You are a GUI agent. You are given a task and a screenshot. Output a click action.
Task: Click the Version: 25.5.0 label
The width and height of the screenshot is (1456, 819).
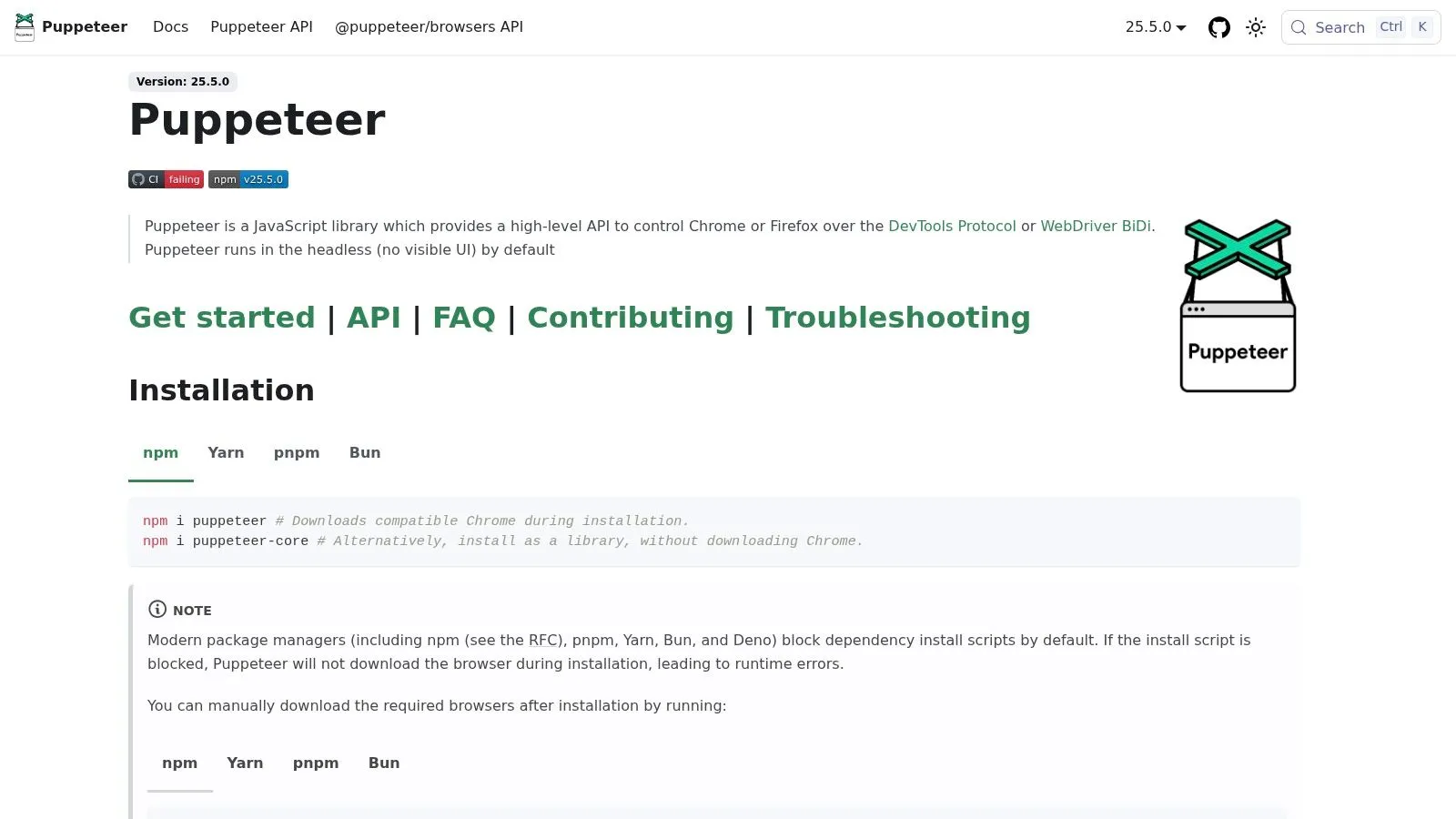(183, 82)
